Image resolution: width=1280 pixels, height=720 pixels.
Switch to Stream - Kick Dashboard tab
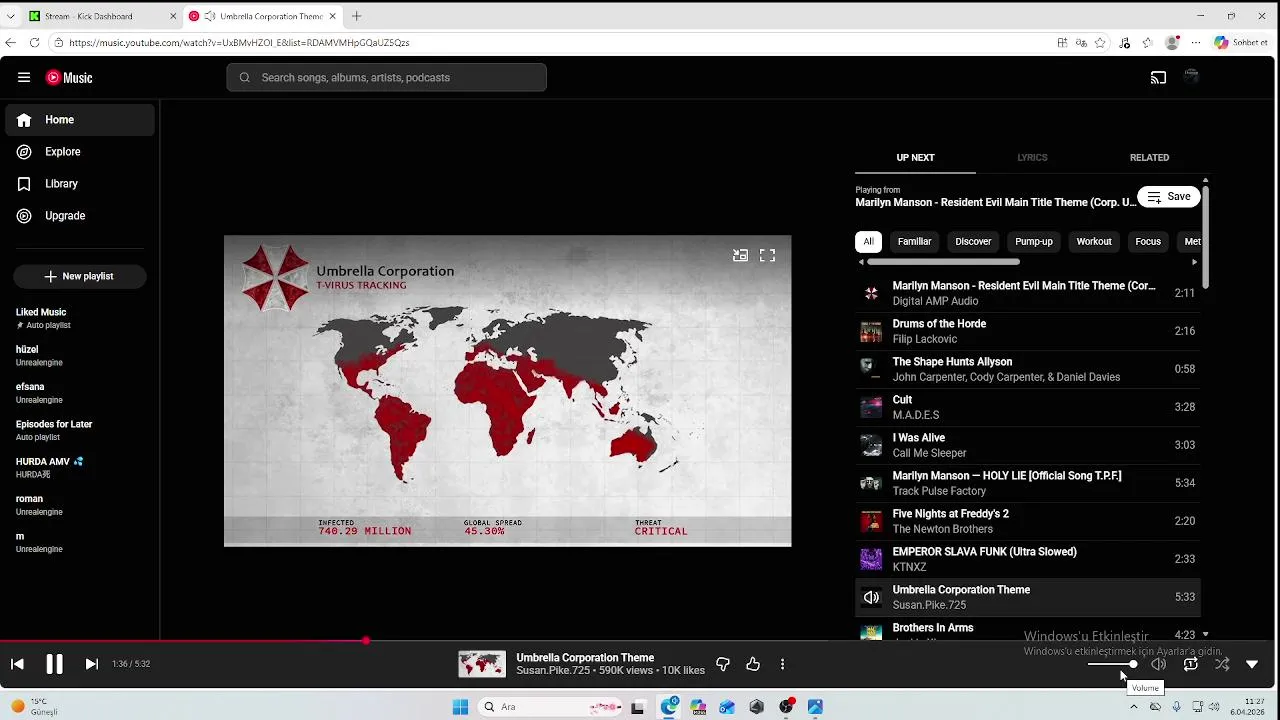pyautogui.click(x=100, y=16)
